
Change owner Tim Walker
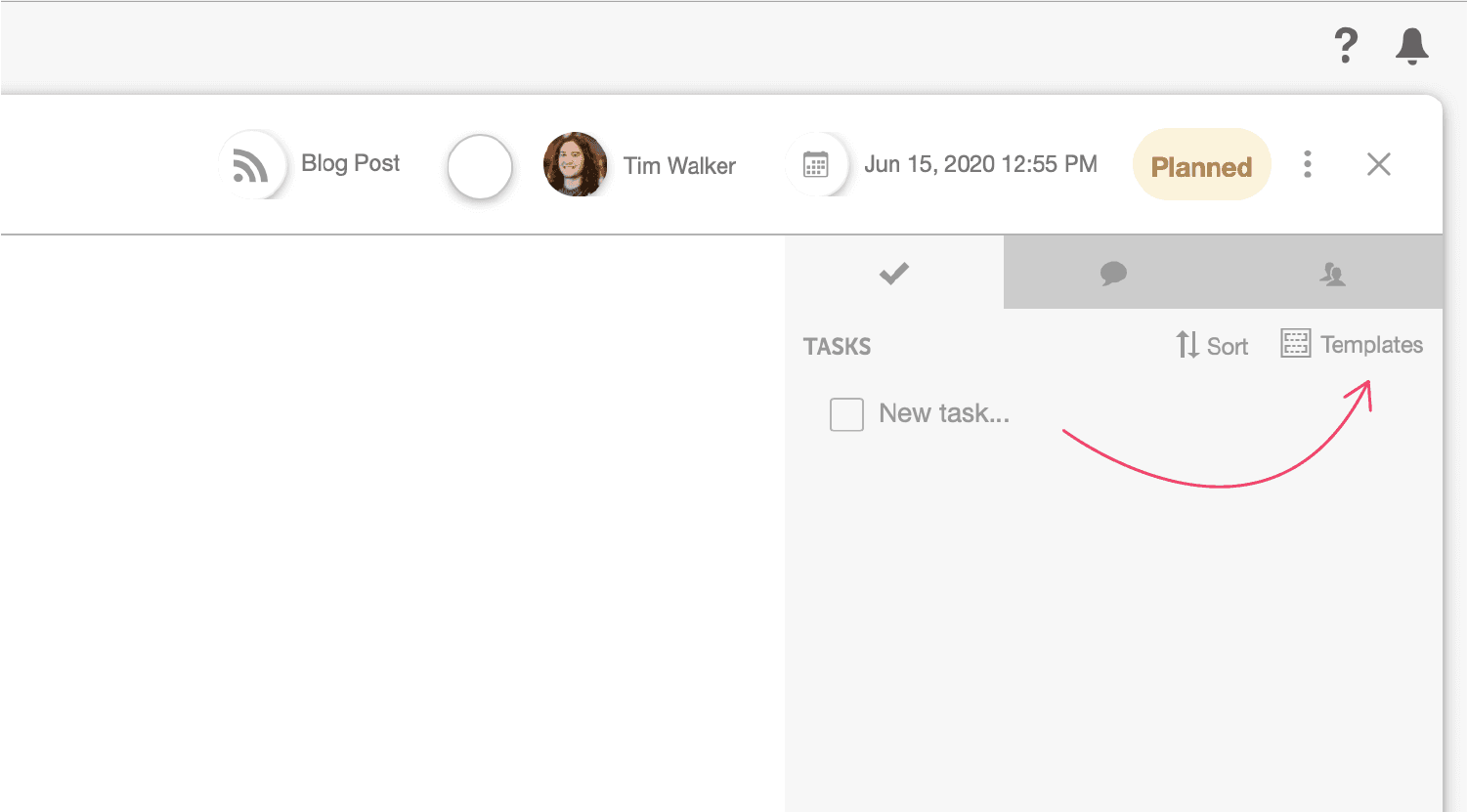click(679, 166)
